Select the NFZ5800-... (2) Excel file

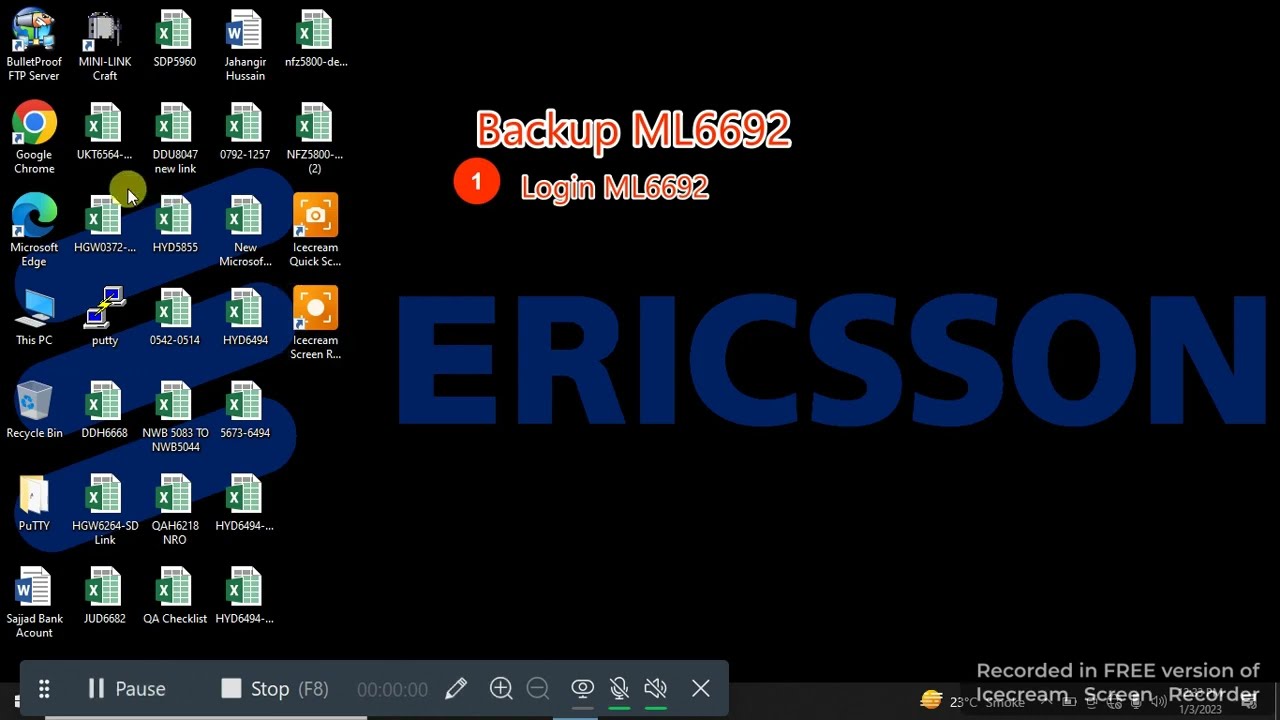(x=315, y=138)
